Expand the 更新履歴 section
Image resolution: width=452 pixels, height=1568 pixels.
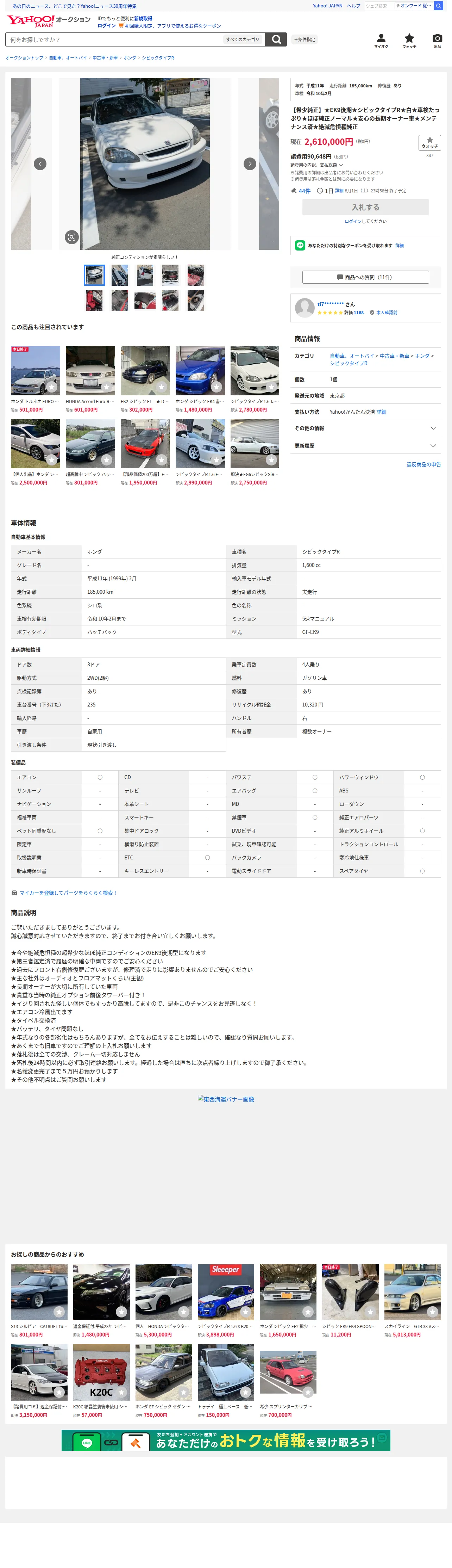point(366,446)
